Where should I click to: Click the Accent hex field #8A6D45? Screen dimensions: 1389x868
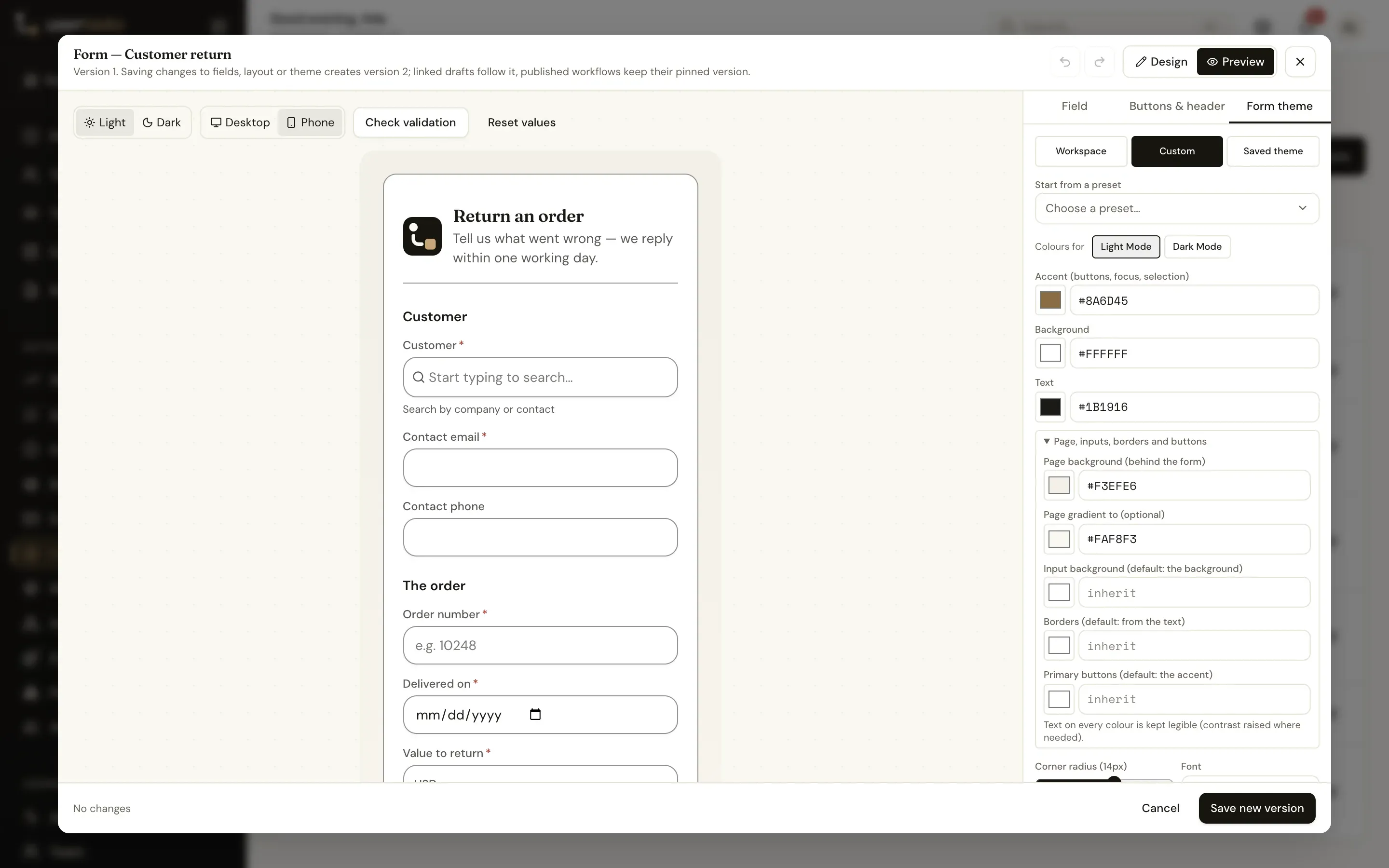pyautogui.click(x=1195, y=300)
